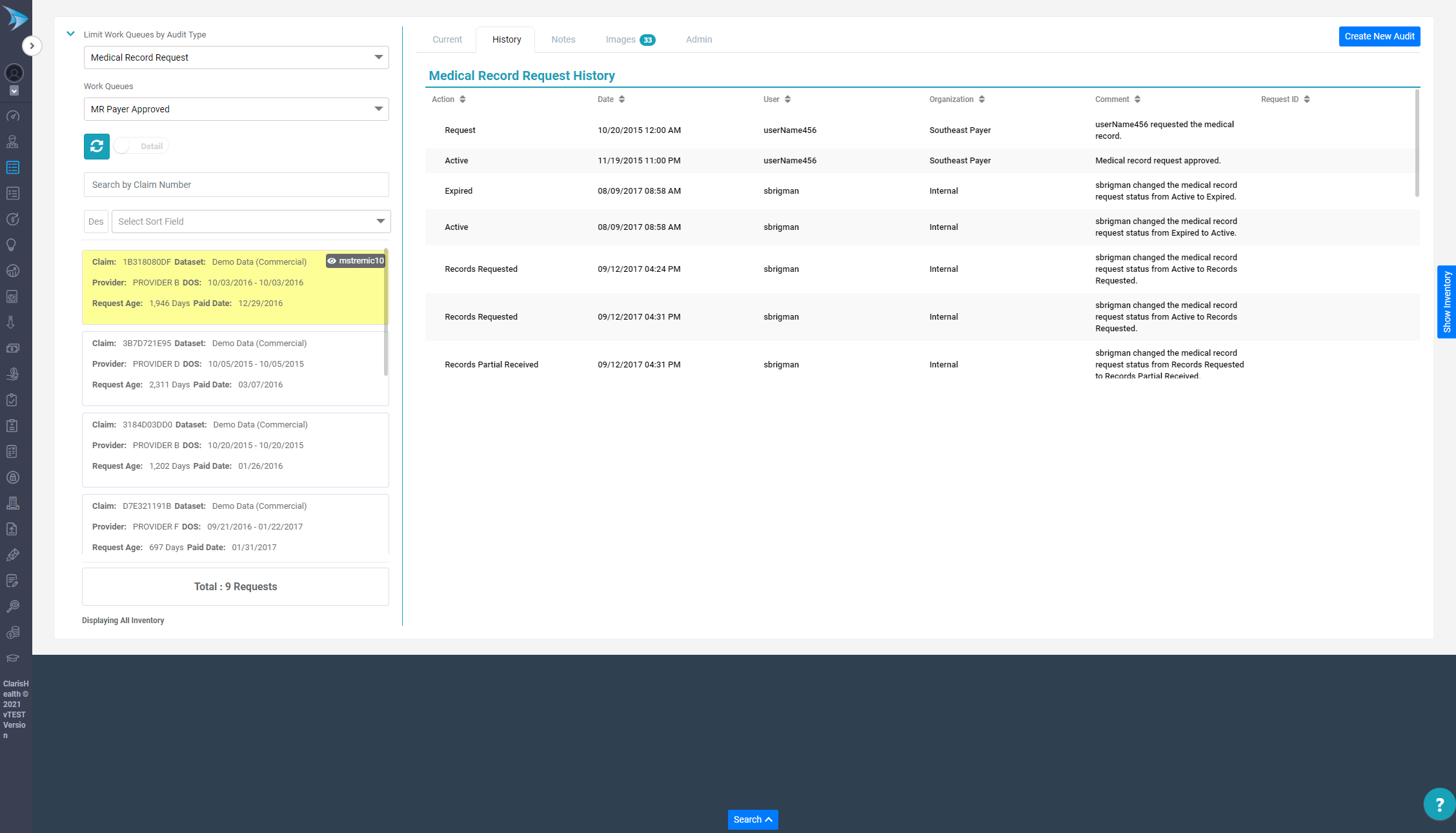Click the refresh work queue button

[97, 147]
